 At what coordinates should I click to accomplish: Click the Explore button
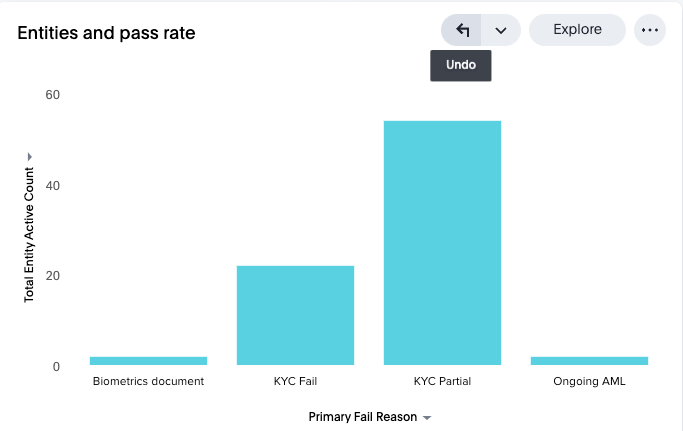click(x=577, y=30)
